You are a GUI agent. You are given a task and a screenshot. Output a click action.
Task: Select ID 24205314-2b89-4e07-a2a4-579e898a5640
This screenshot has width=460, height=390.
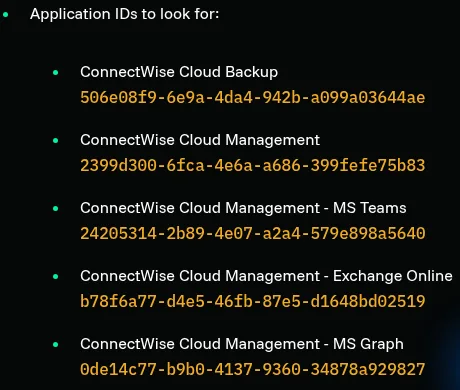pyautogui.click(x=253, y=234)
